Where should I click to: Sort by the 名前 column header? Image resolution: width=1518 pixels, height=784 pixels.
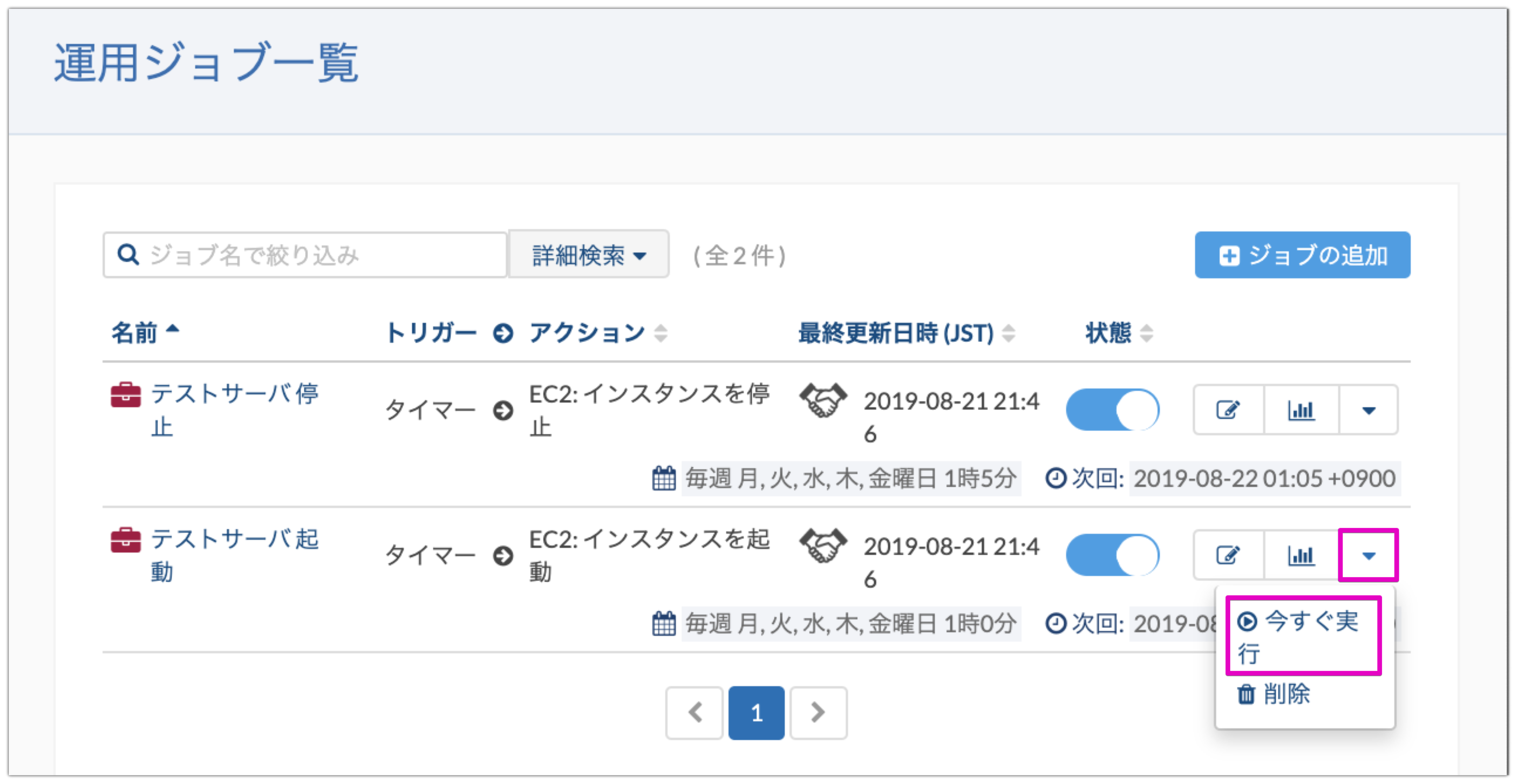[x=145, y=333]
